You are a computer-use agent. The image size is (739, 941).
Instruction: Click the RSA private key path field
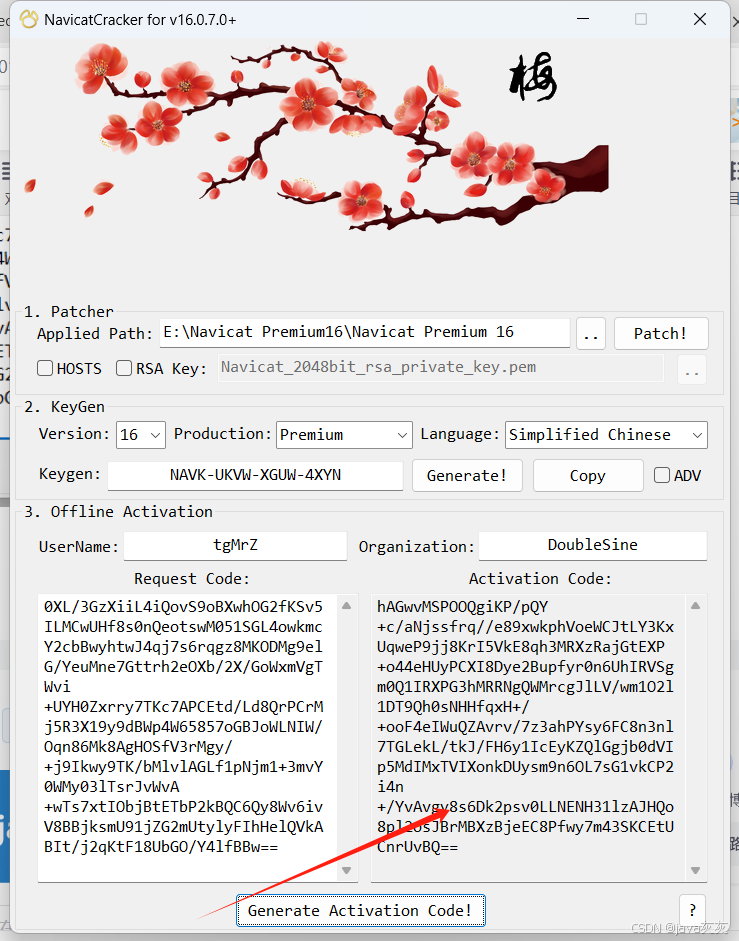click(441, 367)
